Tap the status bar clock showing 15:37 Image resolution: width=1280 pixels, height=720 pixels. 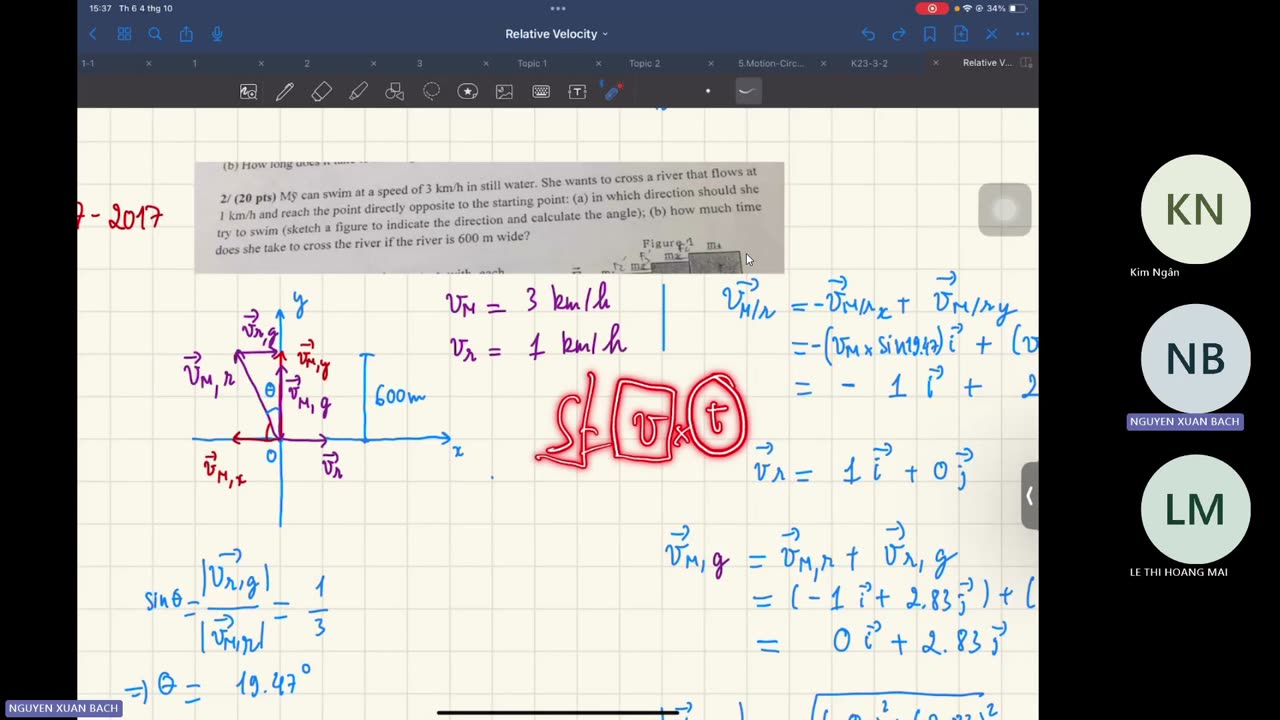[100, 8]
